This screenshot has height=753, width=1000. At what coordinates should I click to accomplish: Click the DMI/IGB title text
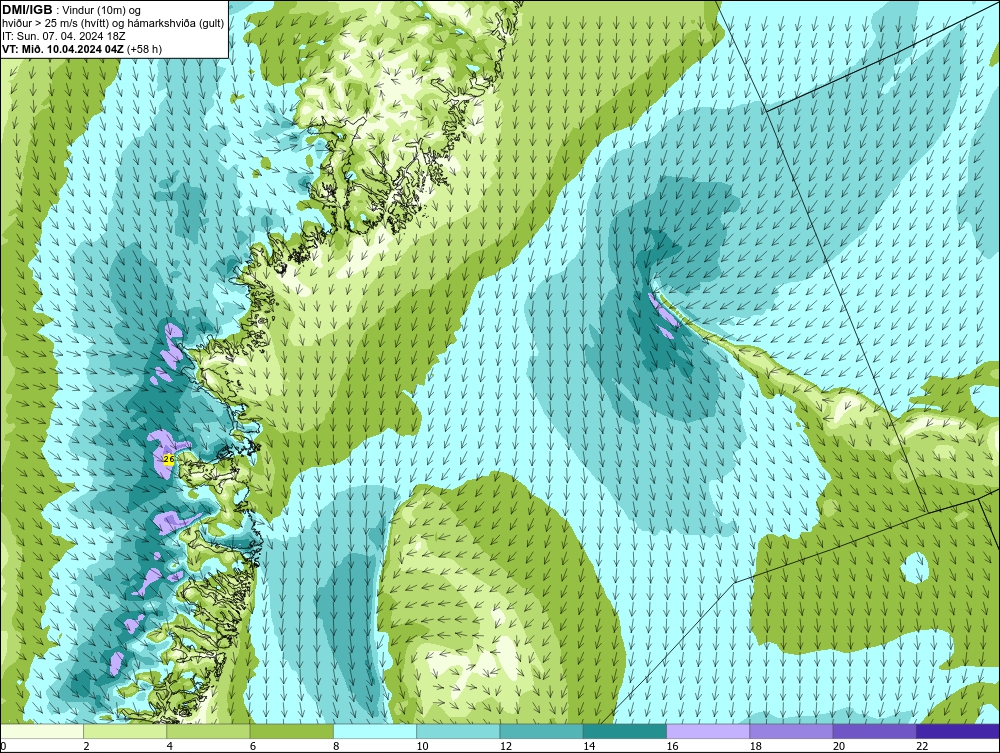pos(27,10)
